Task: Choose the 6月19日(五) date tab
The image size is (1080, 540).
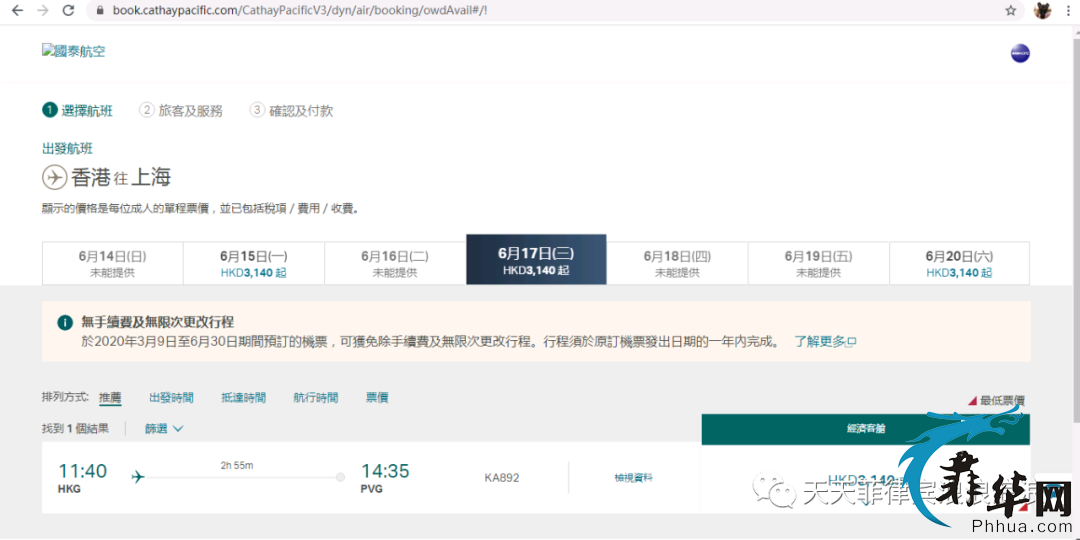Action: (818, 263)
